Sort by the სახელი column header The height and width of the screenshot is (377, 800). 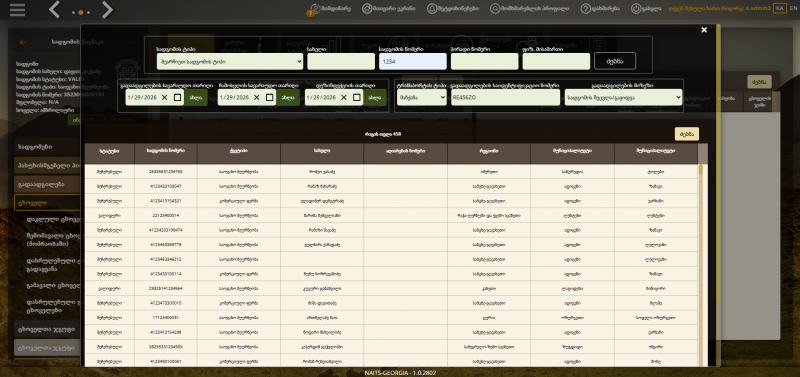point(322,153)
